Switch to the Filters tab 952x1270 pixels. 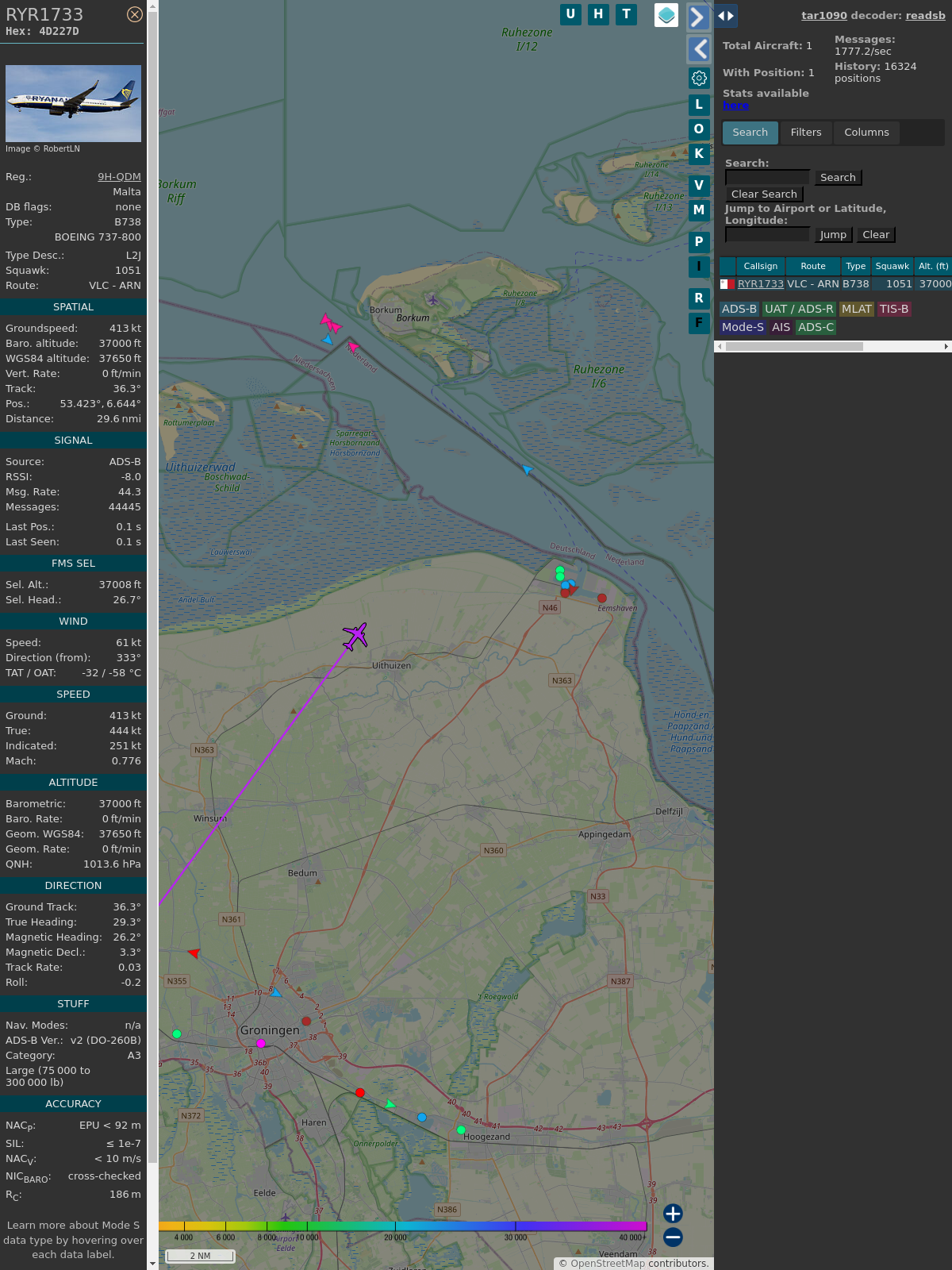click(x=805, y=133)
